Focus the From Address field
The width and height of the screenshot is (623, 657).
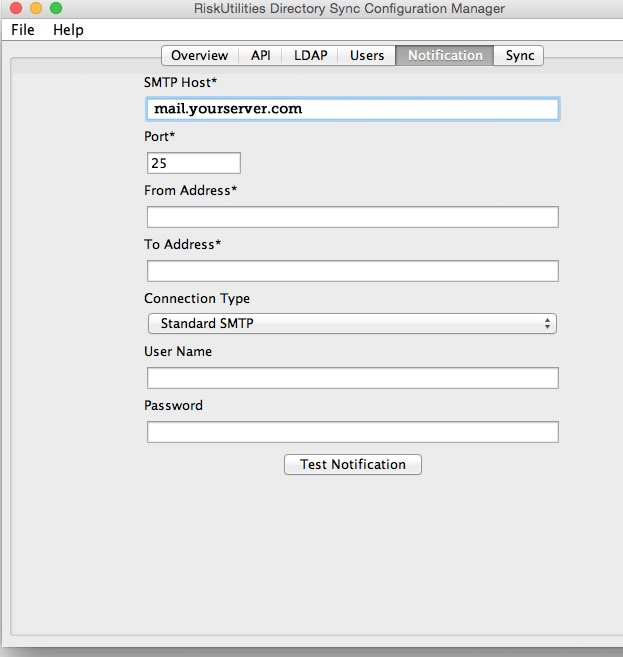tap(353, 217)
